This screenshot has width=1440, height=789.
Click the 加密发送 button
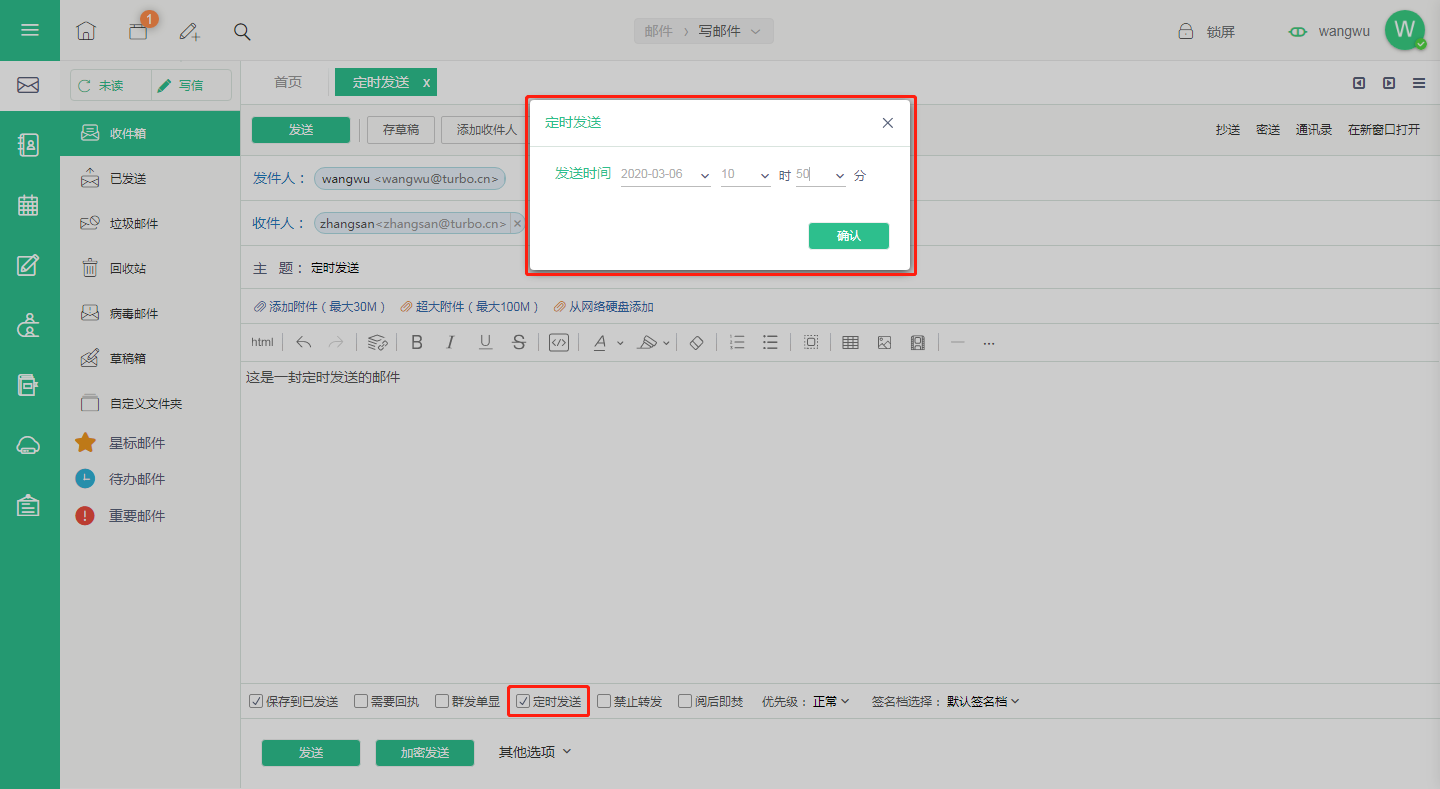point(425,753)
